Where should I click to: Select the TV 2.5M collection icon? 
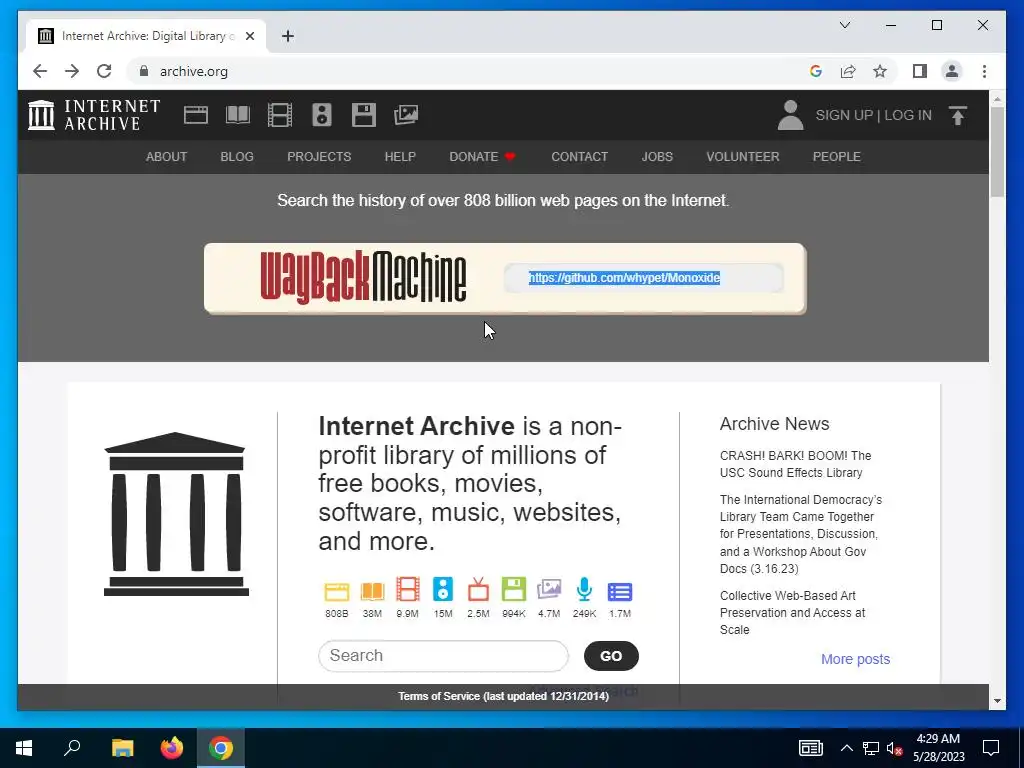[x=478, y=589]
